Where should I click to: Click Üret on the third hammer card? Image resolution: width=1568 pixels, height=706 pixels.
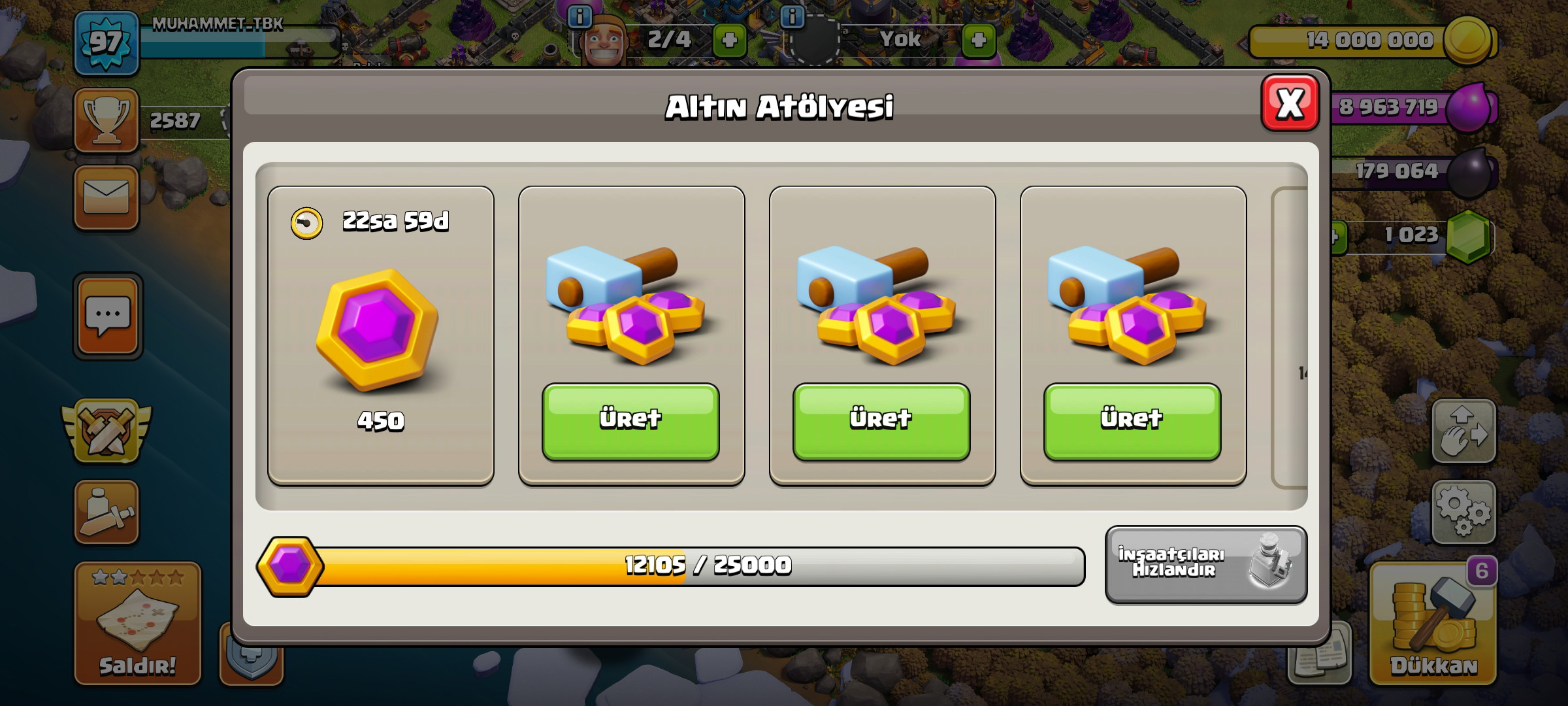(1132, 422)
